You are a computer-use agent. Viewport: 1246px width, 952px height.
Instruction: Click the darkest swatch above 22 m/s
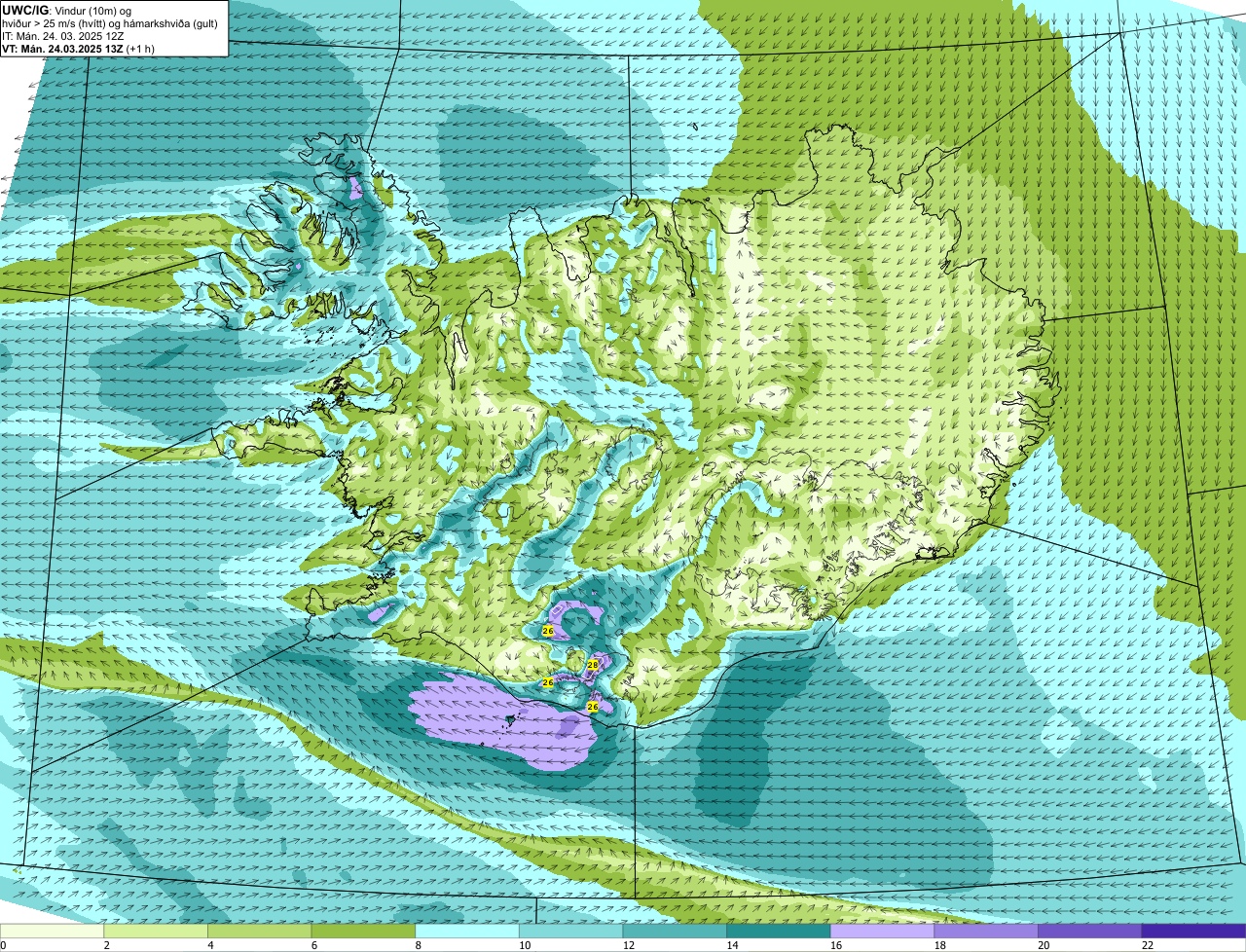coord(1193,932)
